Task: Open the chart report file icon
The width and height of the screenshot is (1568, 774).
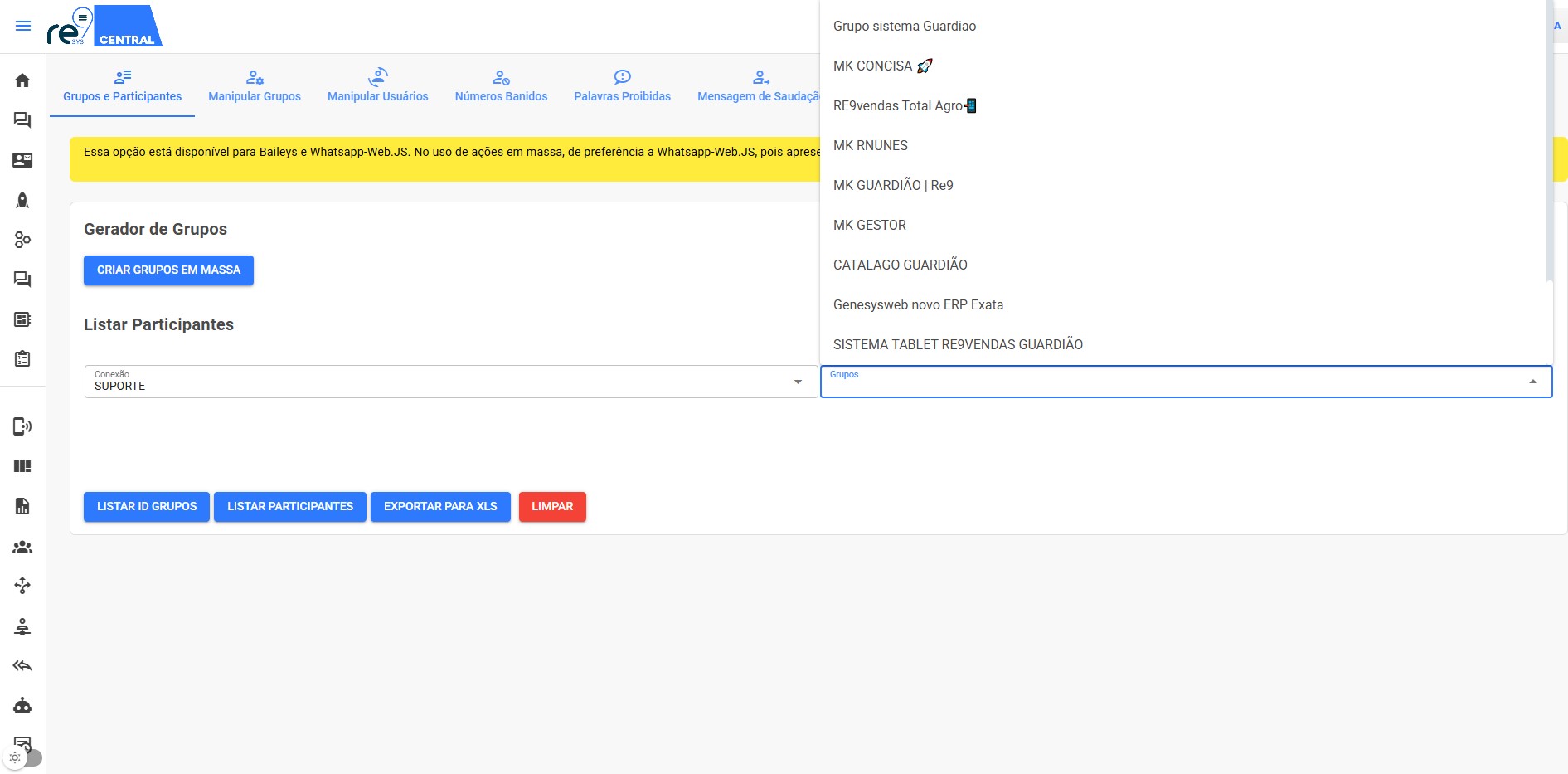Action: (x=22, y=506)
